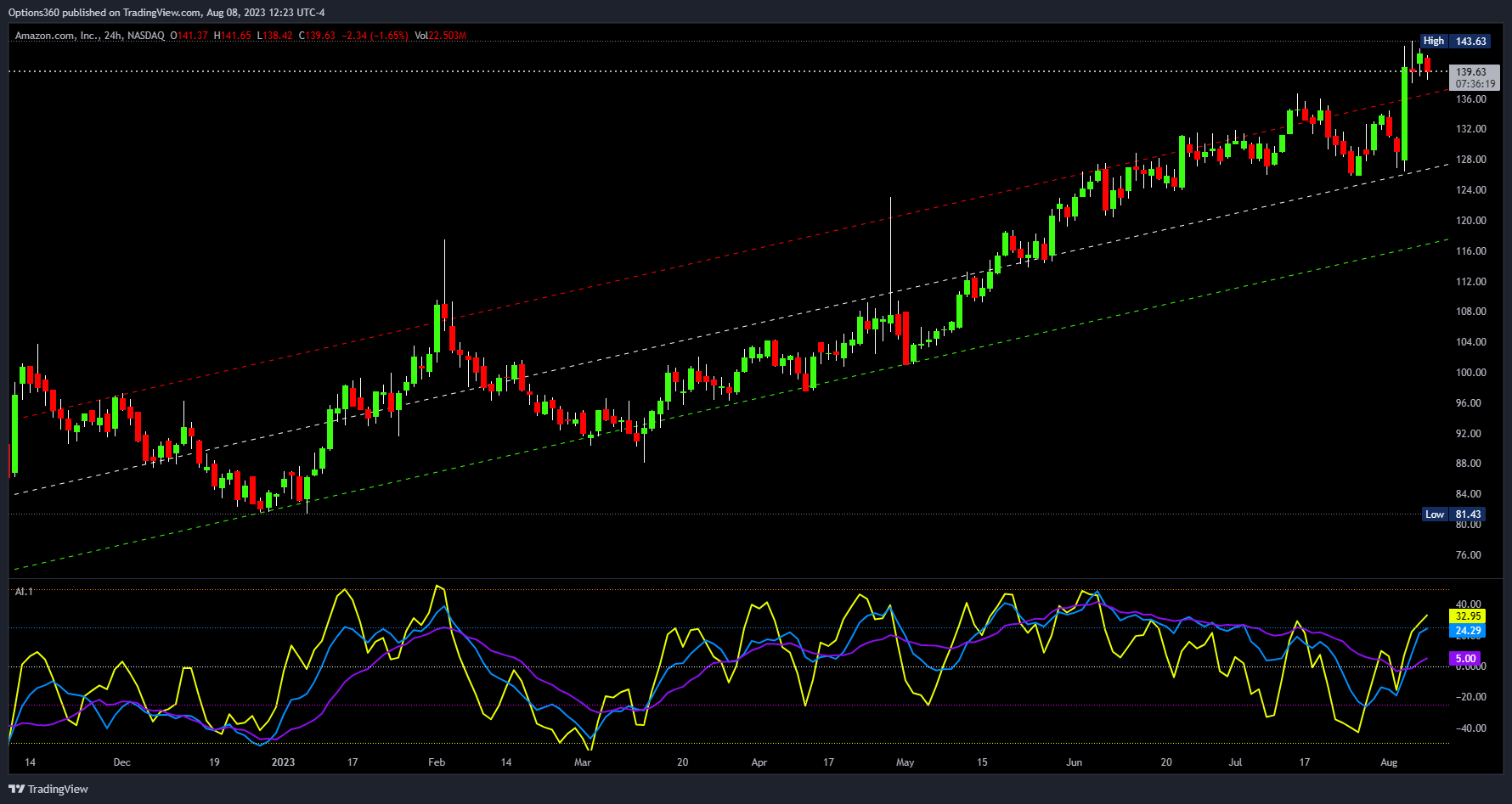Image resolution: width=1512 pixels, height=804 pixels.
Task: Click the '88.00' price axis label
Action: pyautogui.click(x=1469, y=464)
